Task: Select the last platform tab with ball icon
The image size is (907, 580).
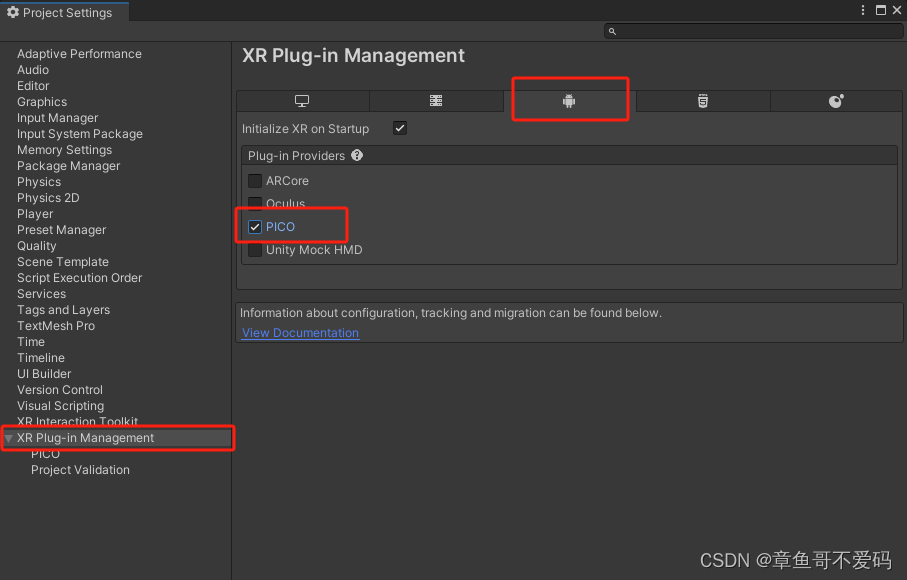Action: pos(836,101)
